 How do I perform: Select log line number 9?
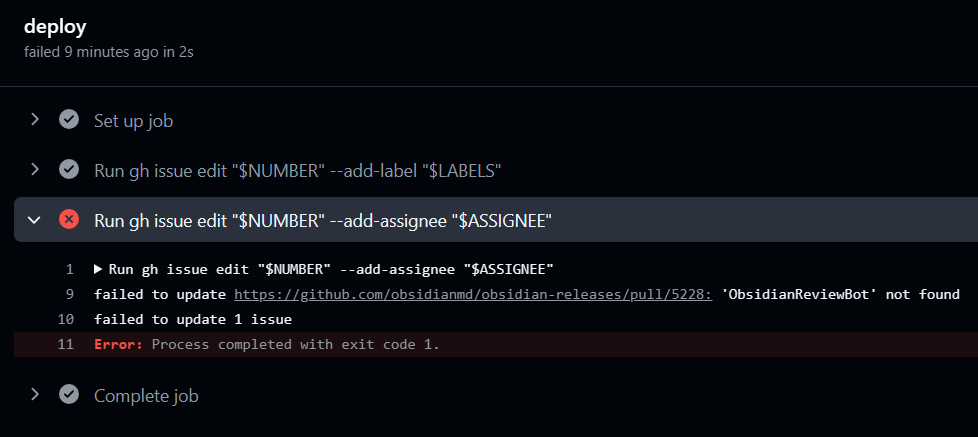coord(70,294)
